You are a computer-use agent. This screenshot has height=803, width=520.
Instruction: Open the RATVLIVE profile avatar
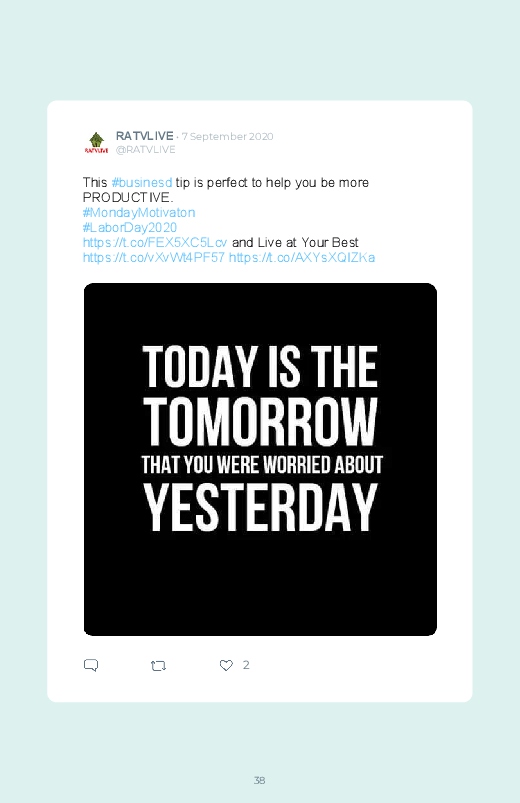tap(96, 143)
